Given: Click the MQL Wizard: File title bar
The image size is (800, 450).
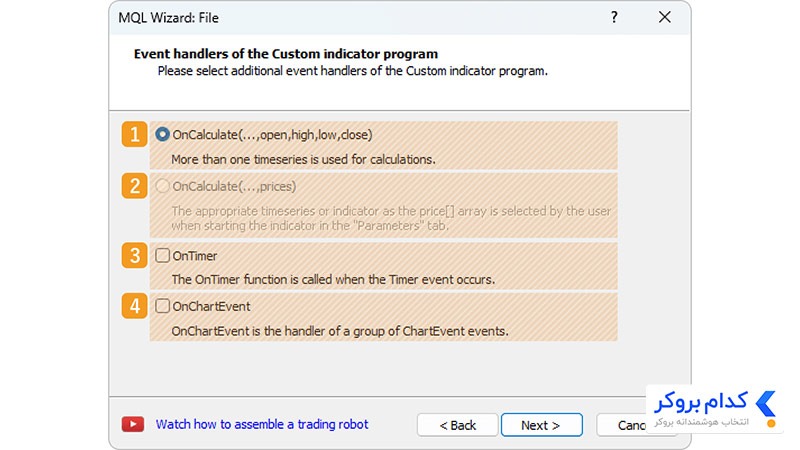Looking at the screenshot, I should click(357, 18).
